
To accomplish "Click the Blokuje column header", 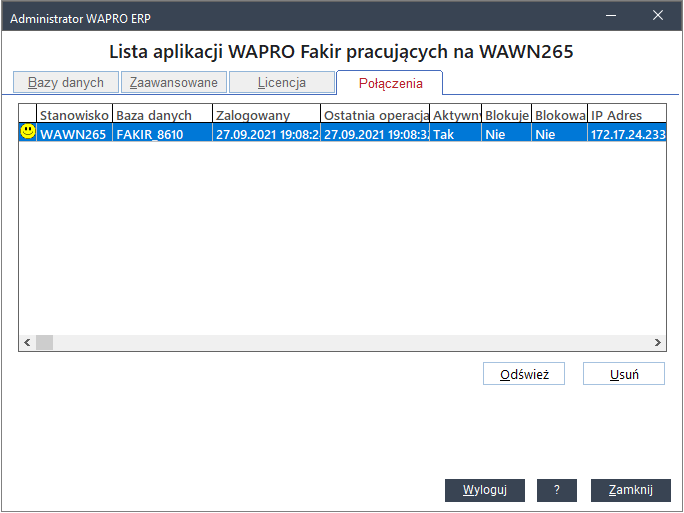I will (507, 115).
